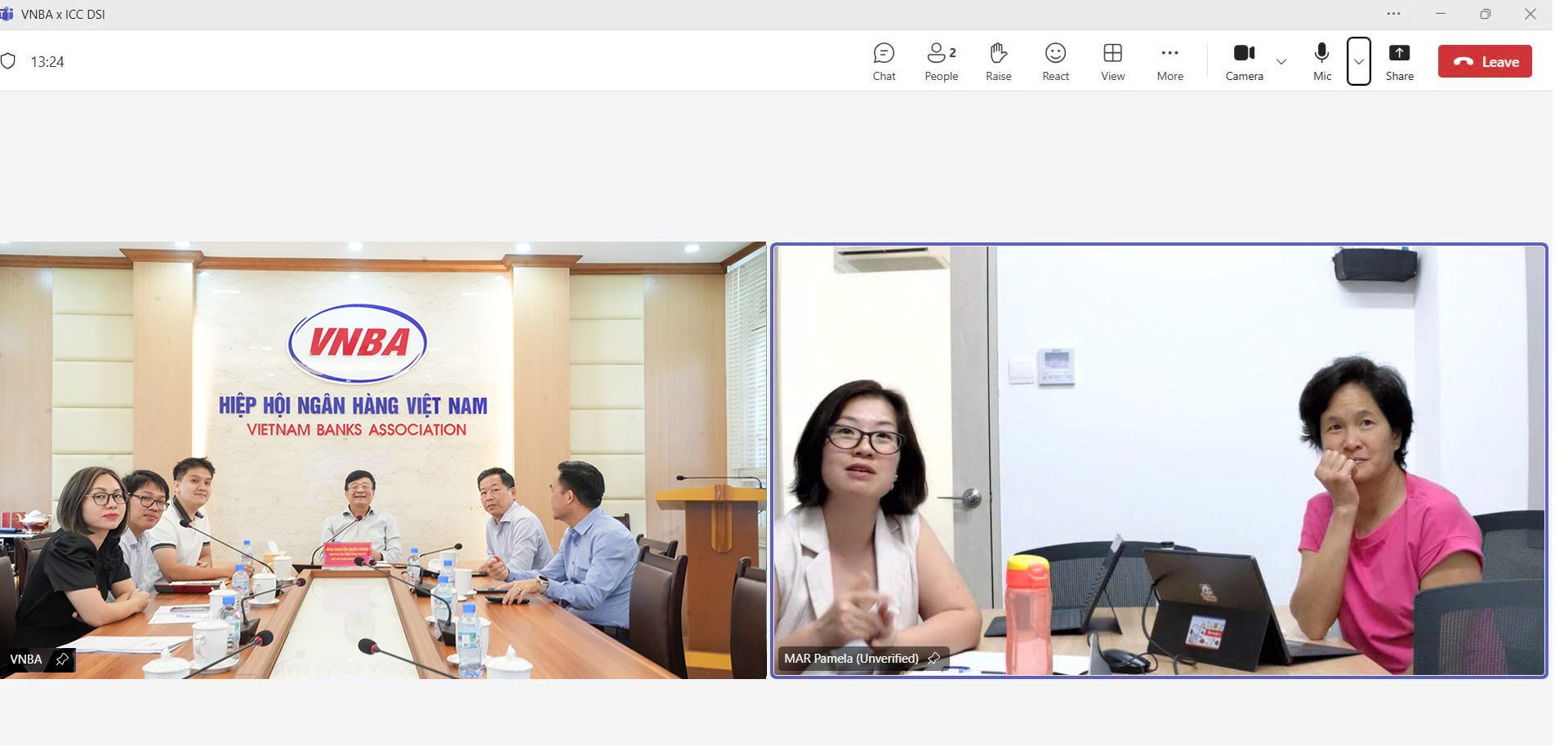The height and width of the screenshot is (746, 1568).
Task: Open the Chat panel
Action: pyautogui.click(x=884, y=62)
